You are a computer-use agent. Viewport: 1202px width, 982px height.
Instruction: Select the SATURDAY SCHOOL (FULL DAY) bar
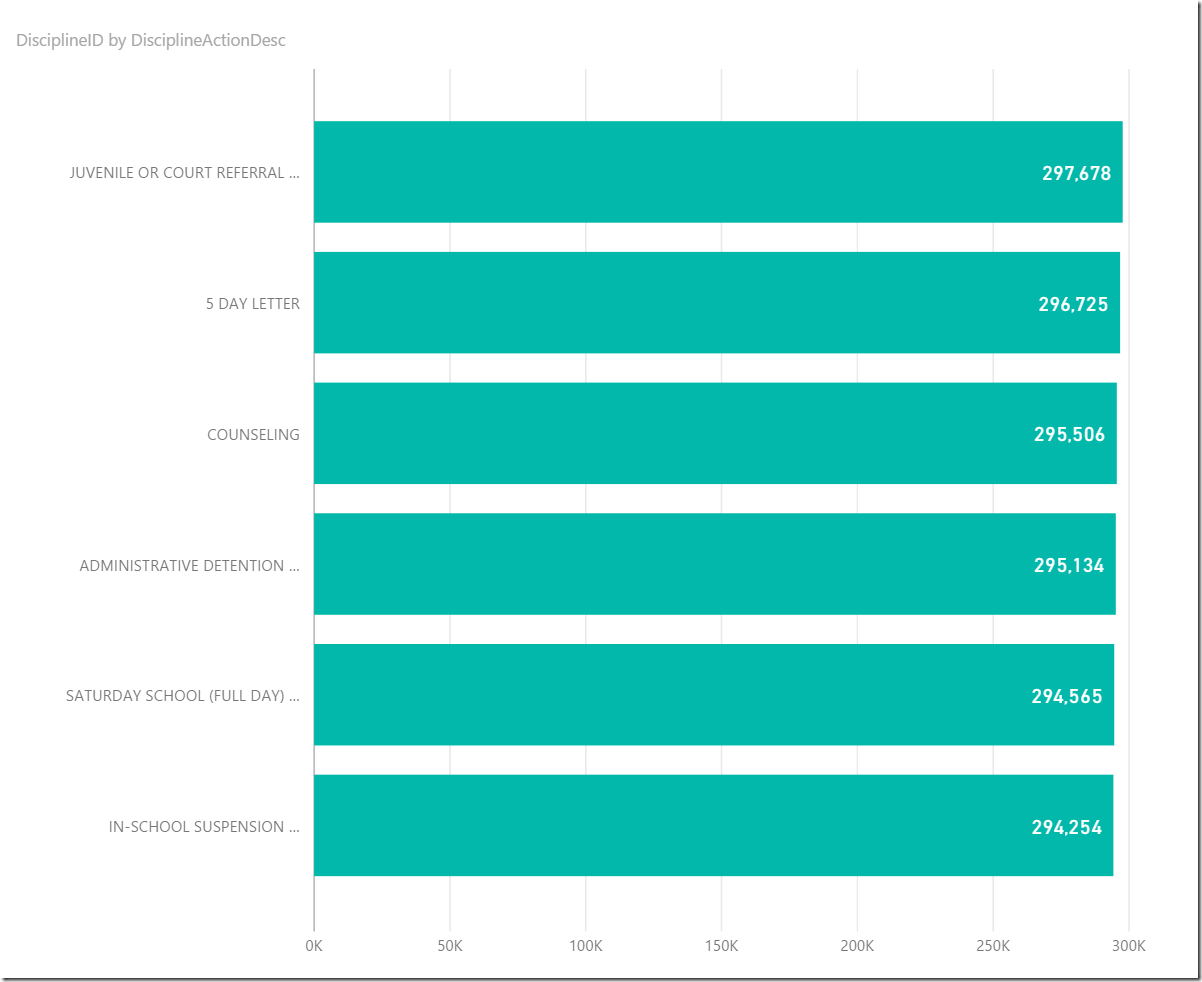pyautogui.click(x=660, y=695)
